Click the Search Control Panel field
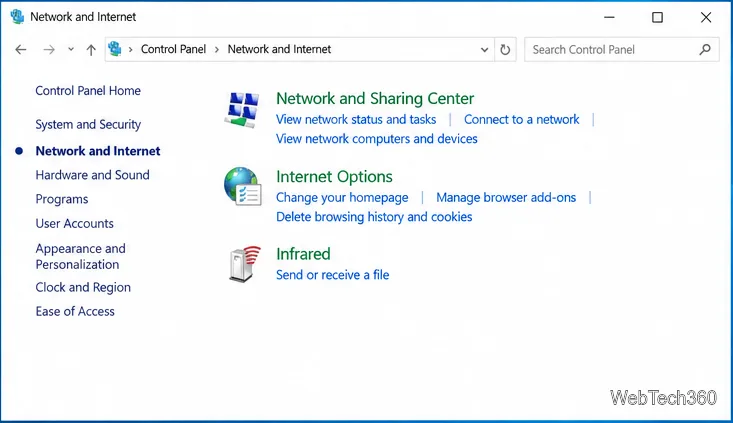733x423 pixels. [622, 50]
